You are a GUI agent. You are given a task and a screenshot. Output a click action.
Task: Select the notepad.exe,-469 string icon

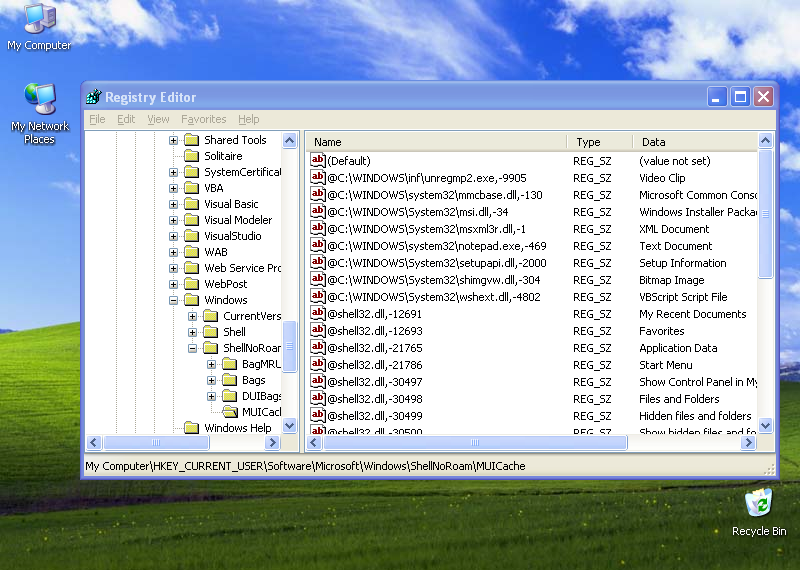[317, 245]
